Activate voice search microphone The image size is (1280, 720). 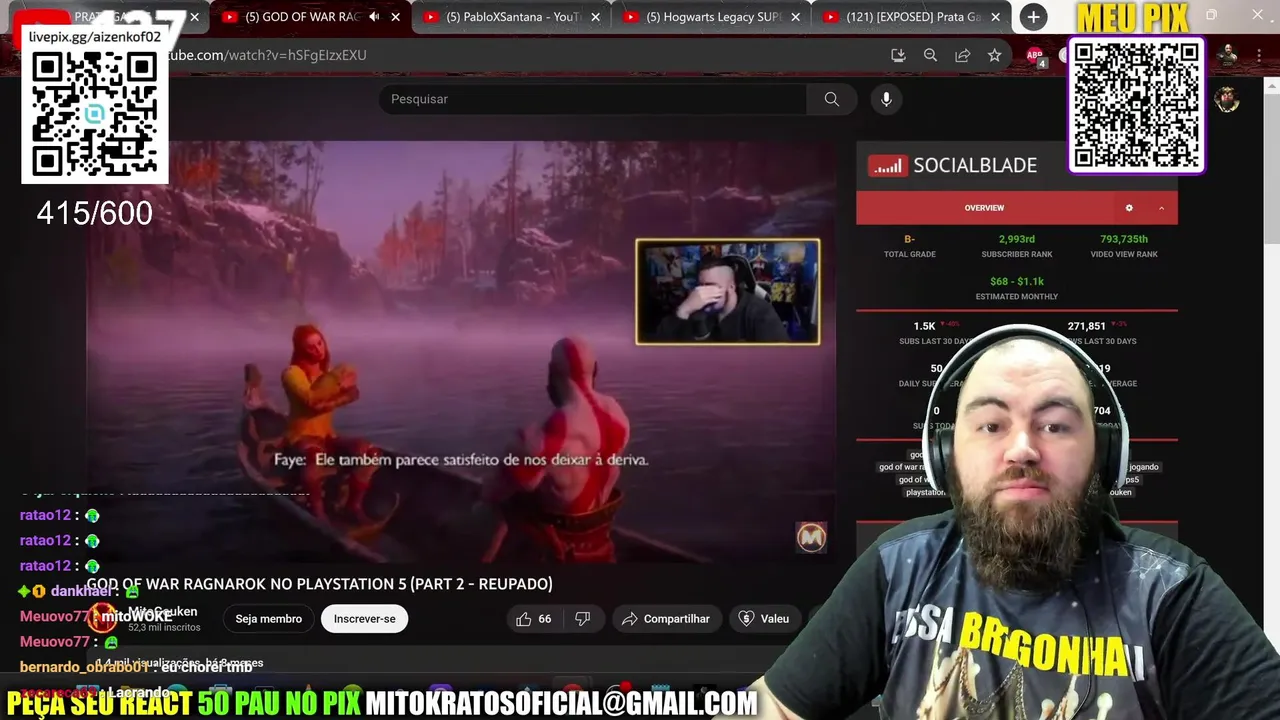coord(886,99)
